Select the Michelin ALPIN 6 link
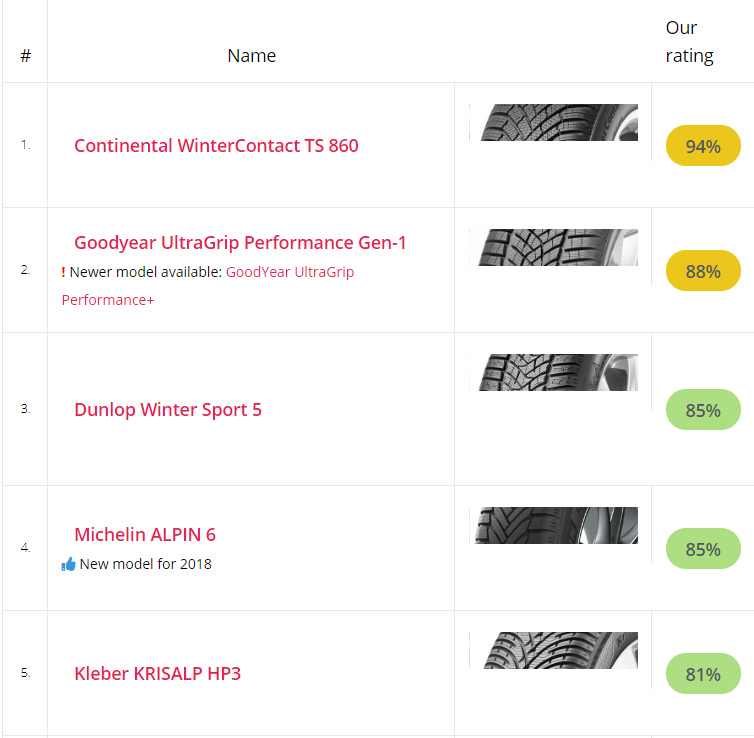754x738 pixels. (145, 535)
